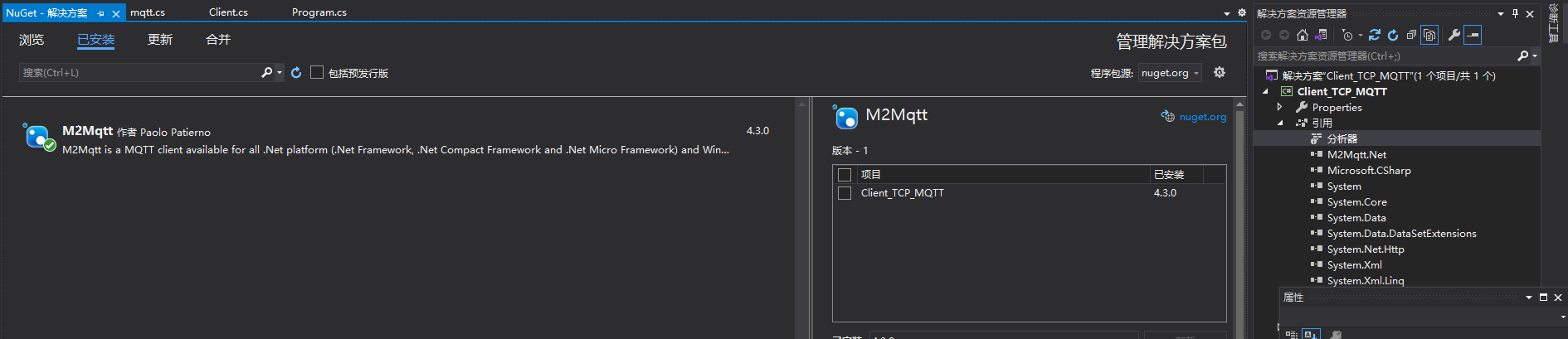Click the Solution Explorer search field
Image resolution: width=1568 pixels, height=339 pixels.
pos(1384,56)
